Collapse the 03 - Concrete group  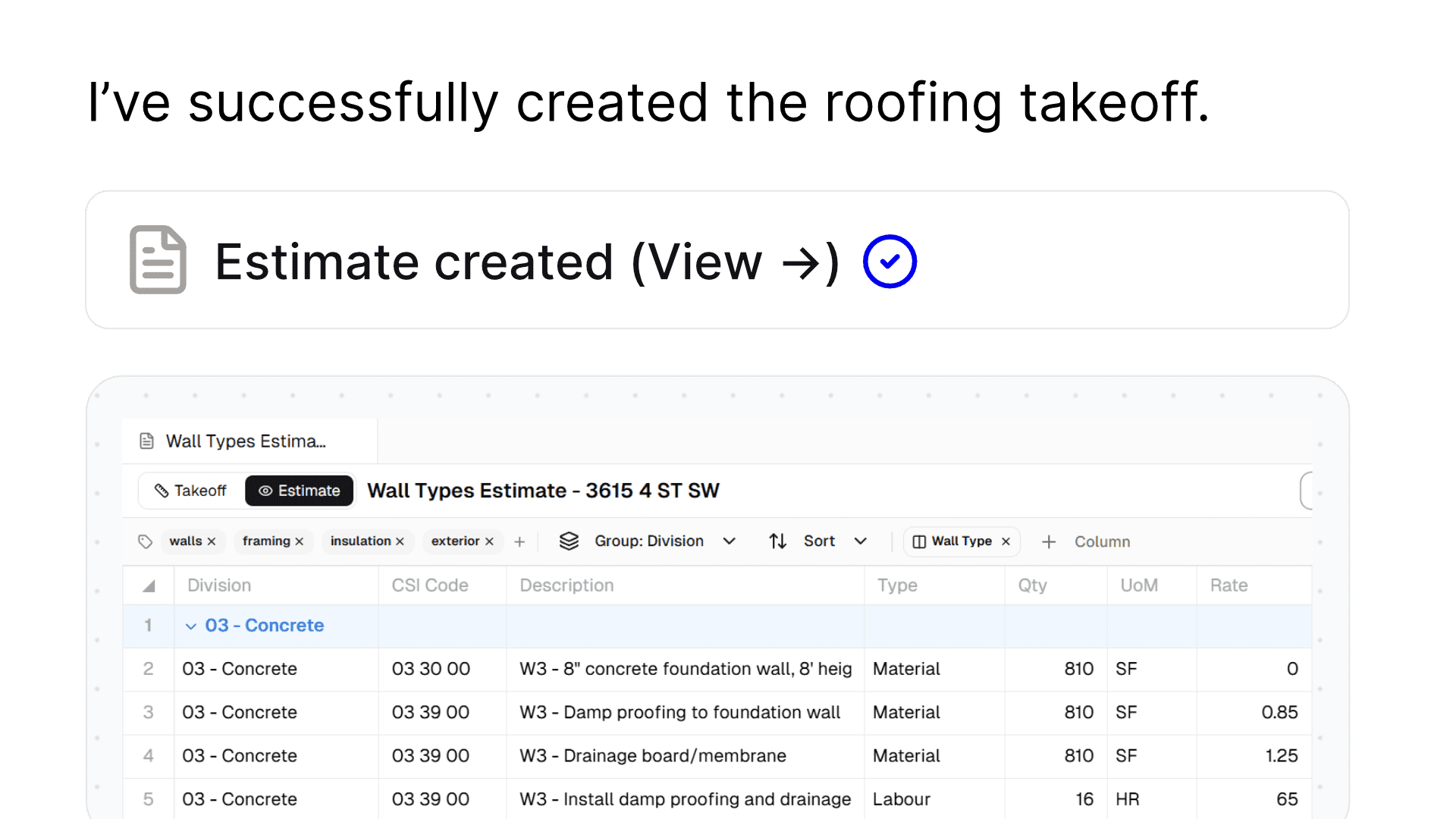click(x=191, y=626)
